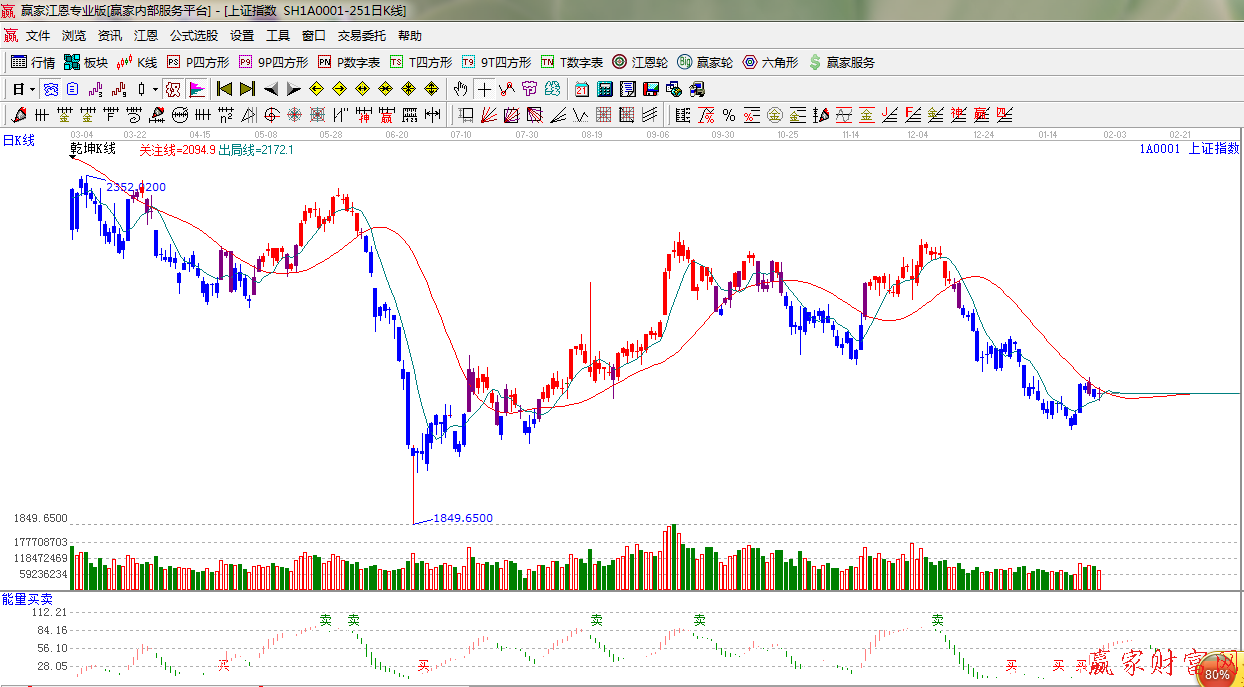Click the calendar date icon

click(581, 89)
